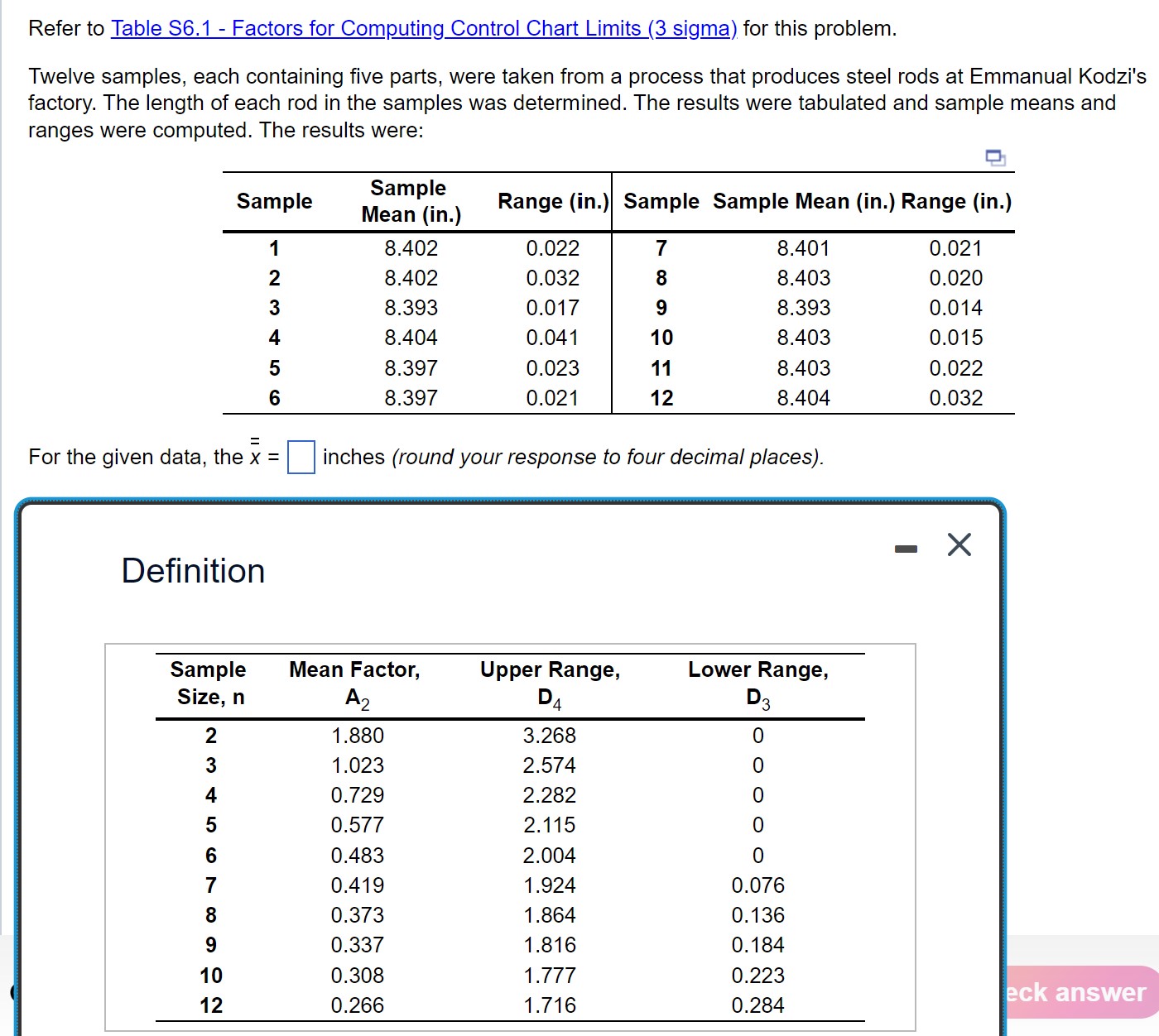Click sample 12's mean value 8.404
This screenshot has height=1036, width=1159.
point(804,397)
